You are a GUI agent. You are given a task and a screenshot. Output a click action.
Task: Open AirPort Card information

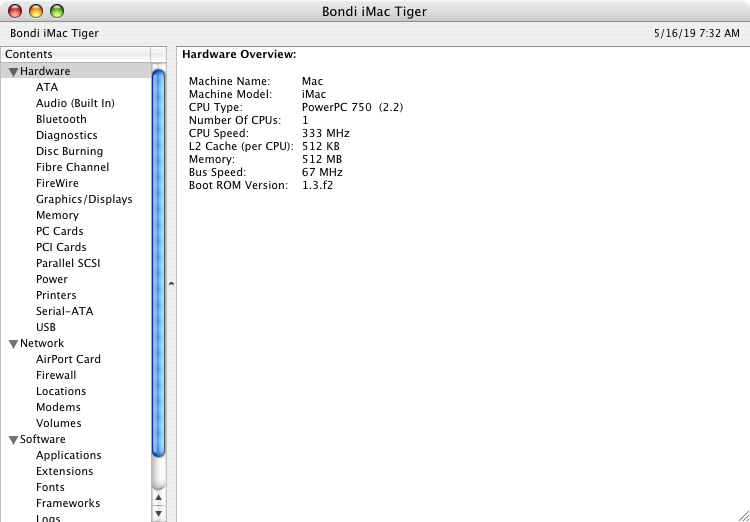tap(68, 359)
